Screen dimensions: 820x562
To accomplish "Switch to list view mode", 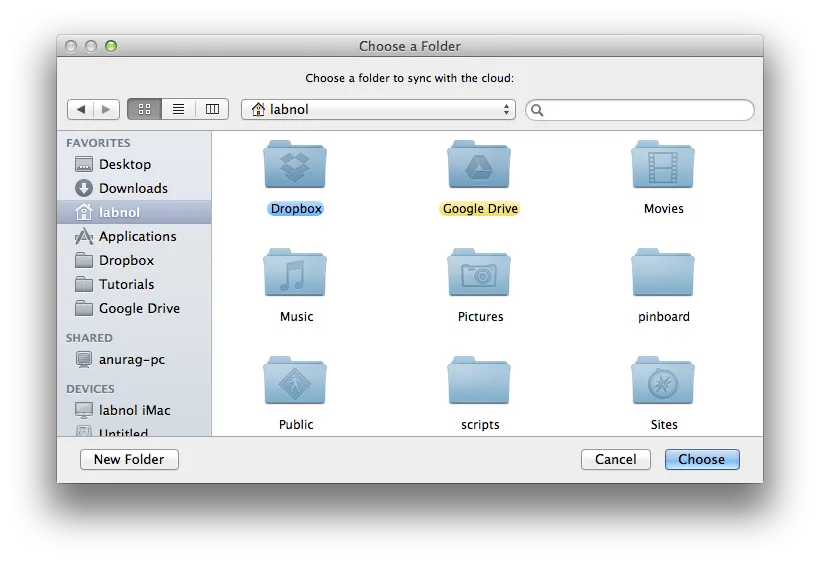I will point(178,109).
